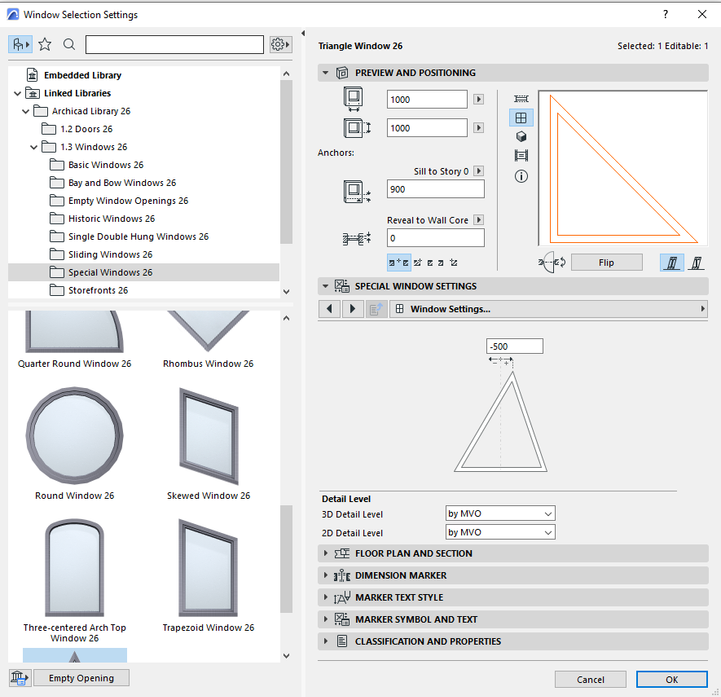Select Basic Windows 26 folder

[x=106, y=165]
